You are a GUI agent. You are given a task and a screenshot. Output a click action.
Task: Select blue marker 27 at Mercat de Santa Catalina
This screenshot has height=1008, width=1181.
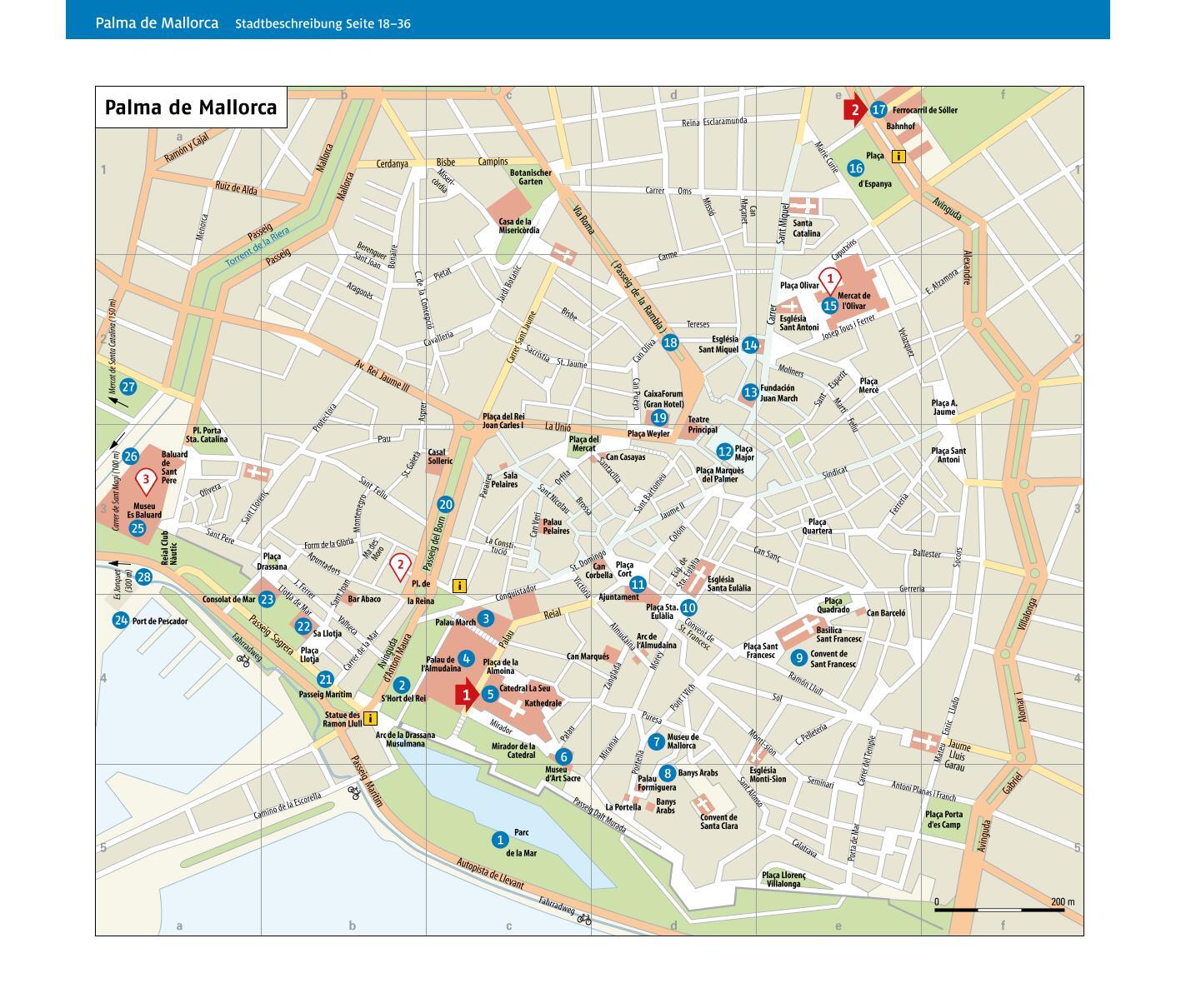pyautogui.click(x=128, y=387)
